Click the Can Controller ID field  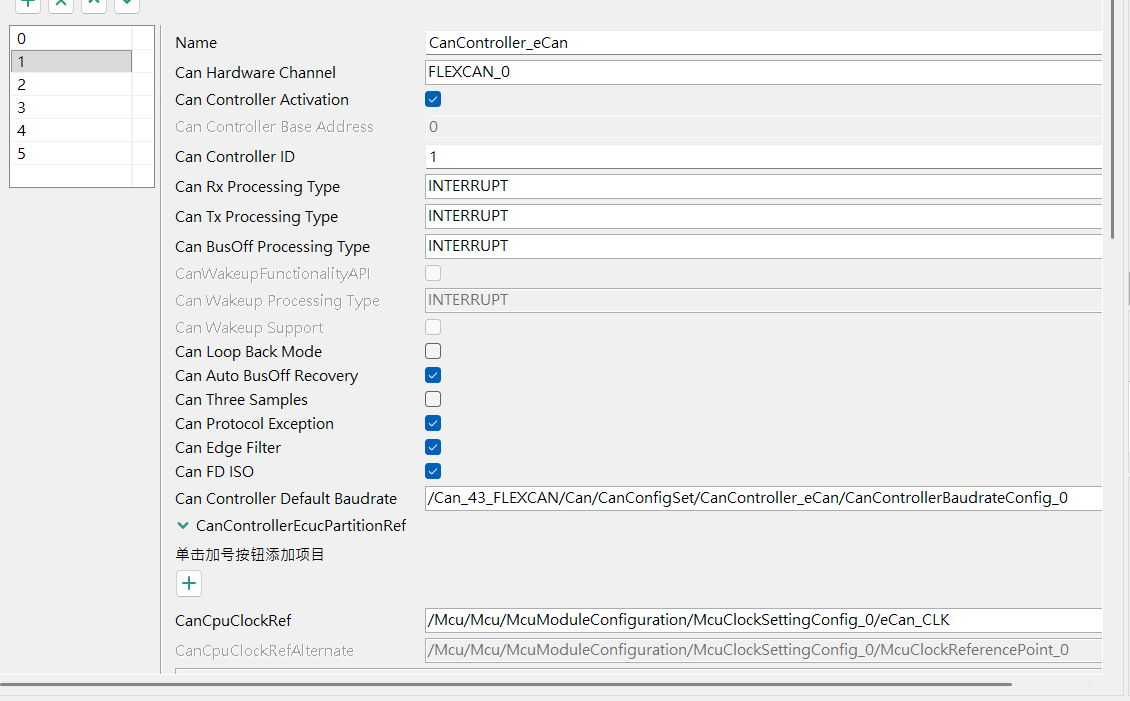click(x=763, y=156)
